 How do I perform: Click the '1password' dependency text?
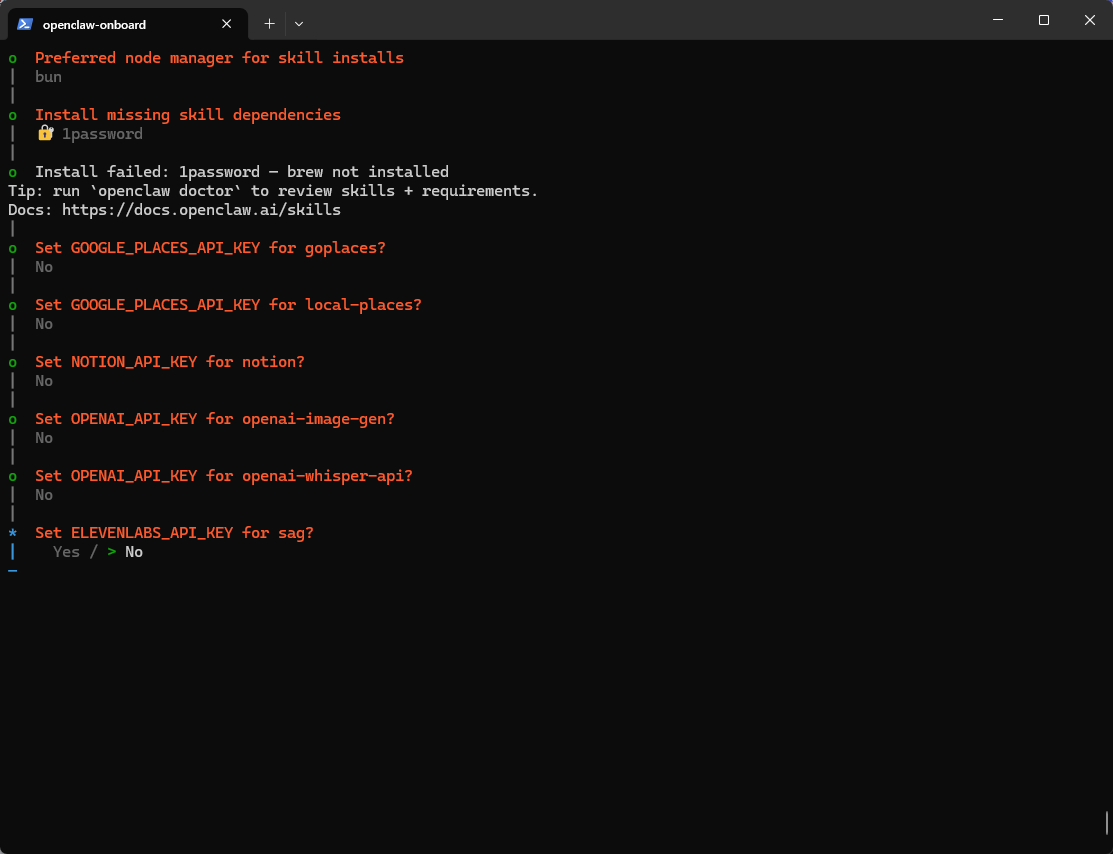click(x=102, y=134)
